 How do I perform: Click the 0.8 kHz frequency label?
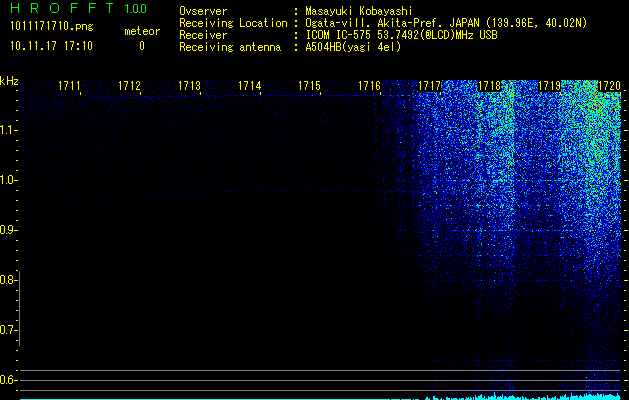coord(7,280)
